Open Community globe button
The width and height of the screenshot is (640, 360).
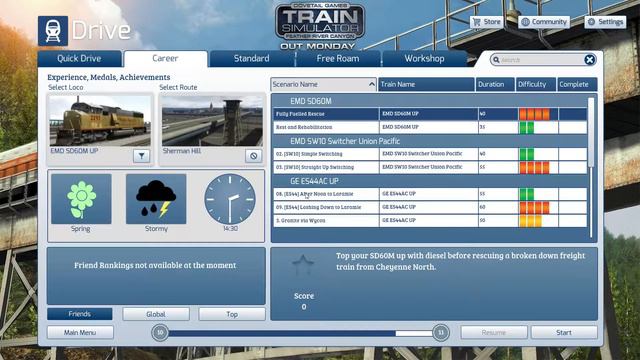tap(544, 22)
